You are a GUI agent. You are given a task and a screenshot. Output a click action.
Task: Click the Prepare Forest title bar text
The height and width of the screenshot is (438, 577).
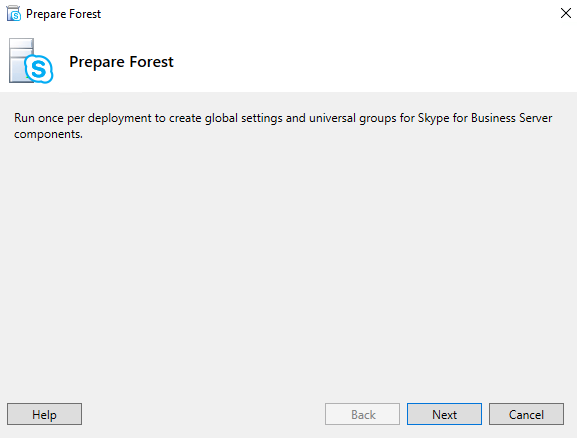pyautogui.click(x=63, y=14)
